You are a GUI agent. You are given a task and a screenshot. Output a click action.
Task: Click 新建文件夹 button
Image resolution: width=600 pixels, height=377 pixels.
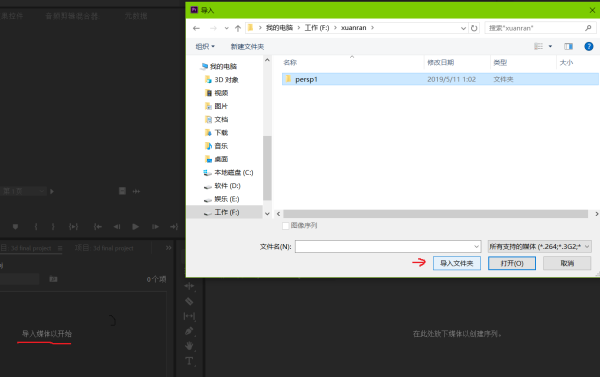point(247,46)
